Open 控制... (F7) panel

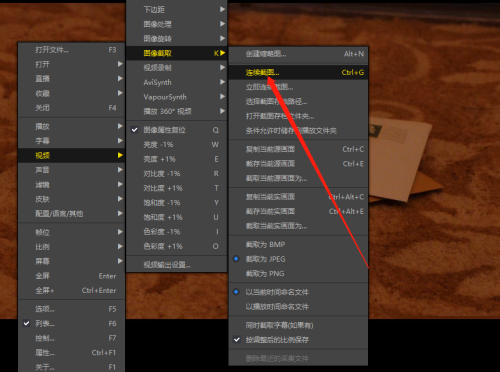71,338
